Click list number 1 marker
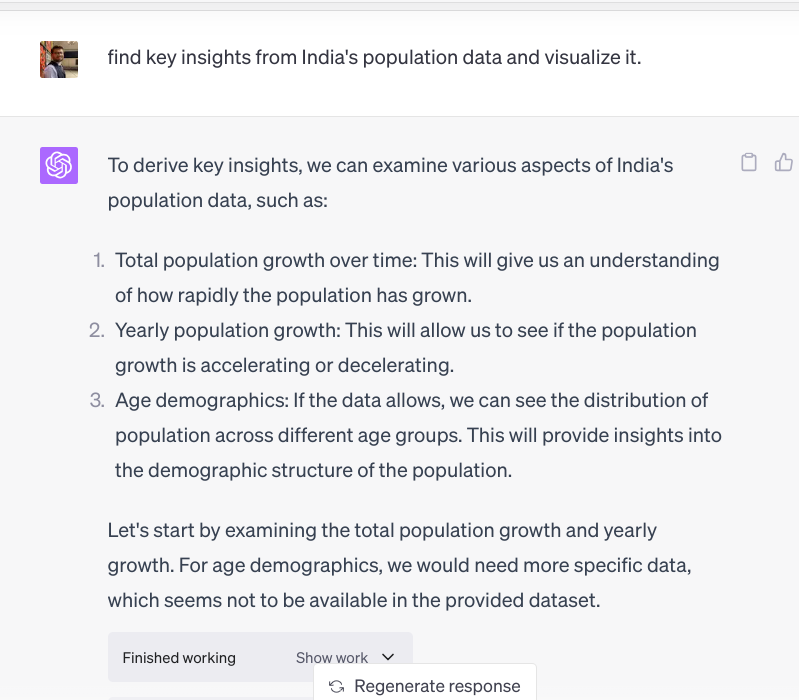This screenshot has width=799, height=700. pyautogui.click(x=98, y=261)
